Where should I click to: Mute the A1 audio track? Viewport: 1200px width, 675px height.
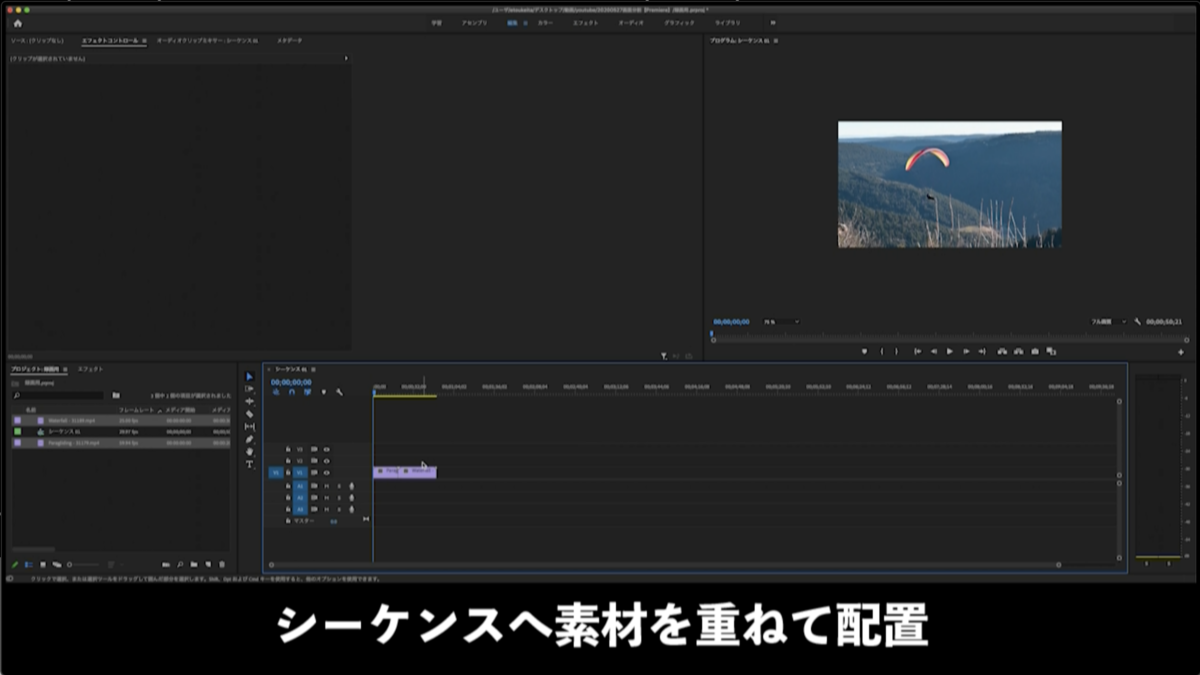point(327,486)
